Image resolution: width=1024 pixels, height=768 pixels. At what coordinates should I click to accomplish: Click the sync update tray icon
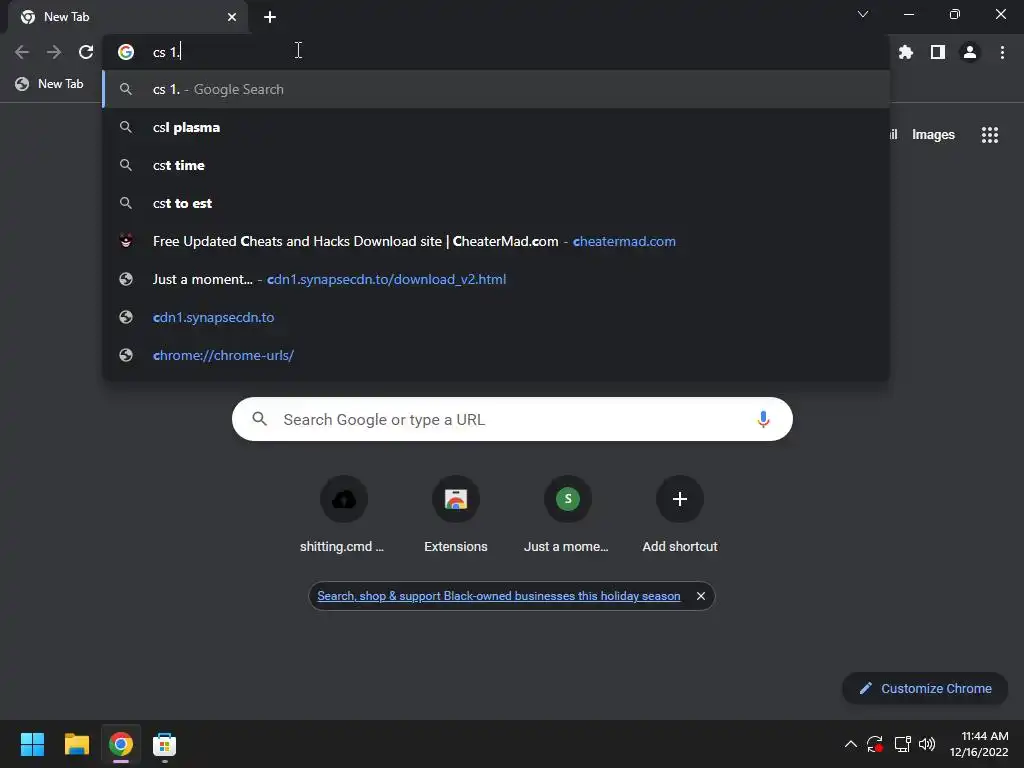pos(874,744)
